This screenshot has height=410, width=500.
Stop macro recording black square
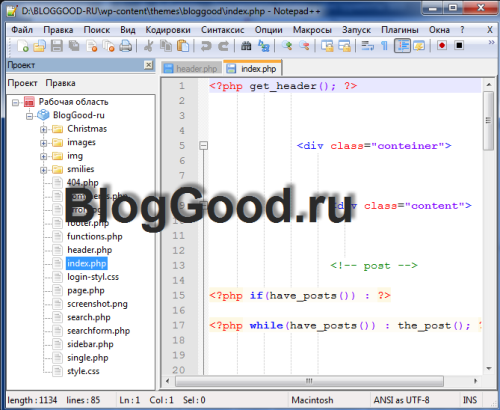(x=459, y=45)
